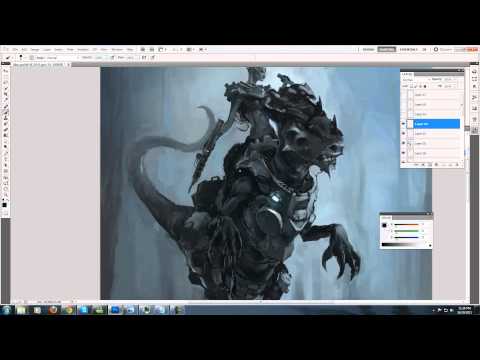Click the red slider in Color panel
Screen dimensions: 480x360
pyautogui.click(x=407, y=225)
